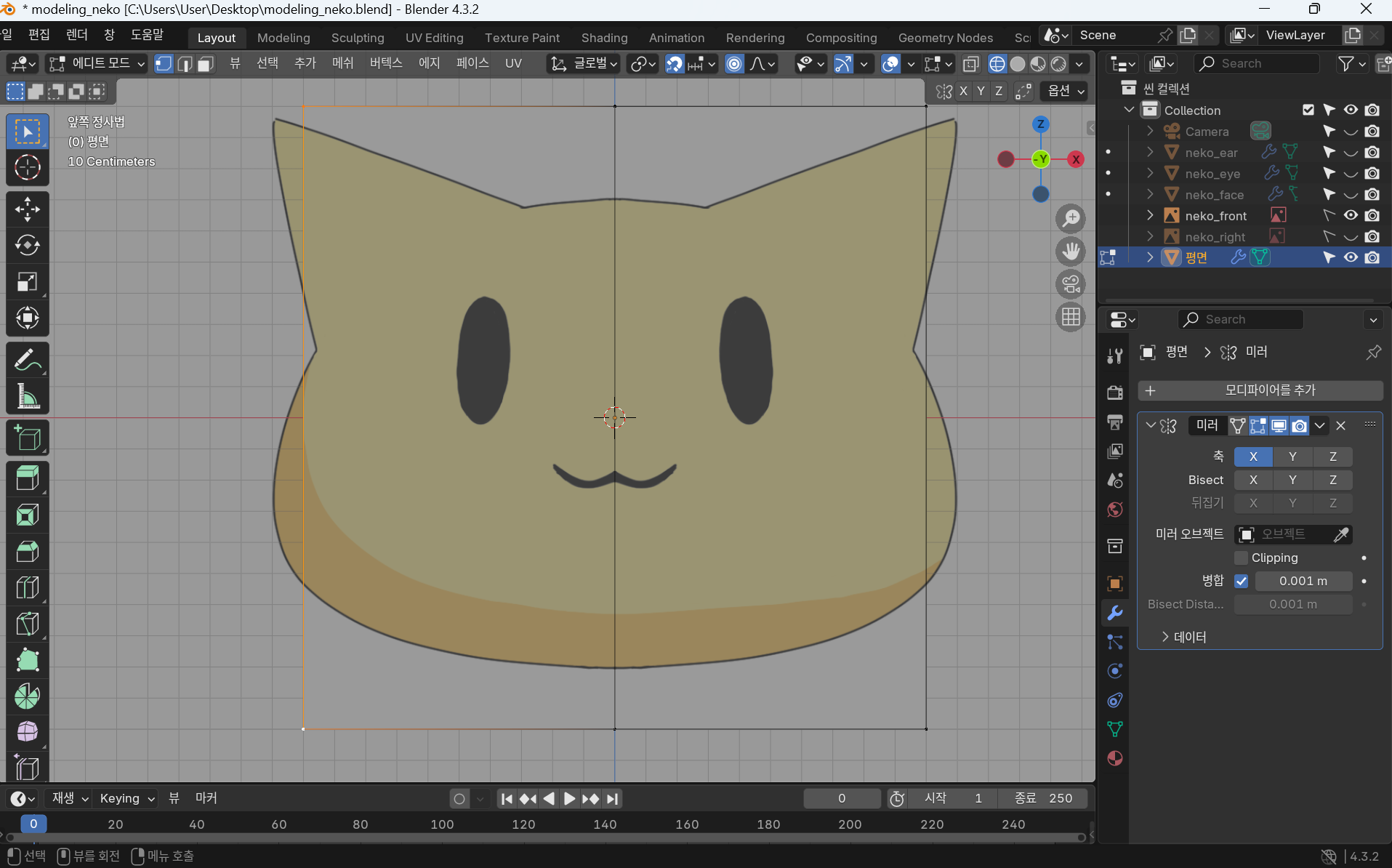This screenshot has height=868, width=1392.
Task: Toggle snapping magnet in header
Action: pos(675,64)
